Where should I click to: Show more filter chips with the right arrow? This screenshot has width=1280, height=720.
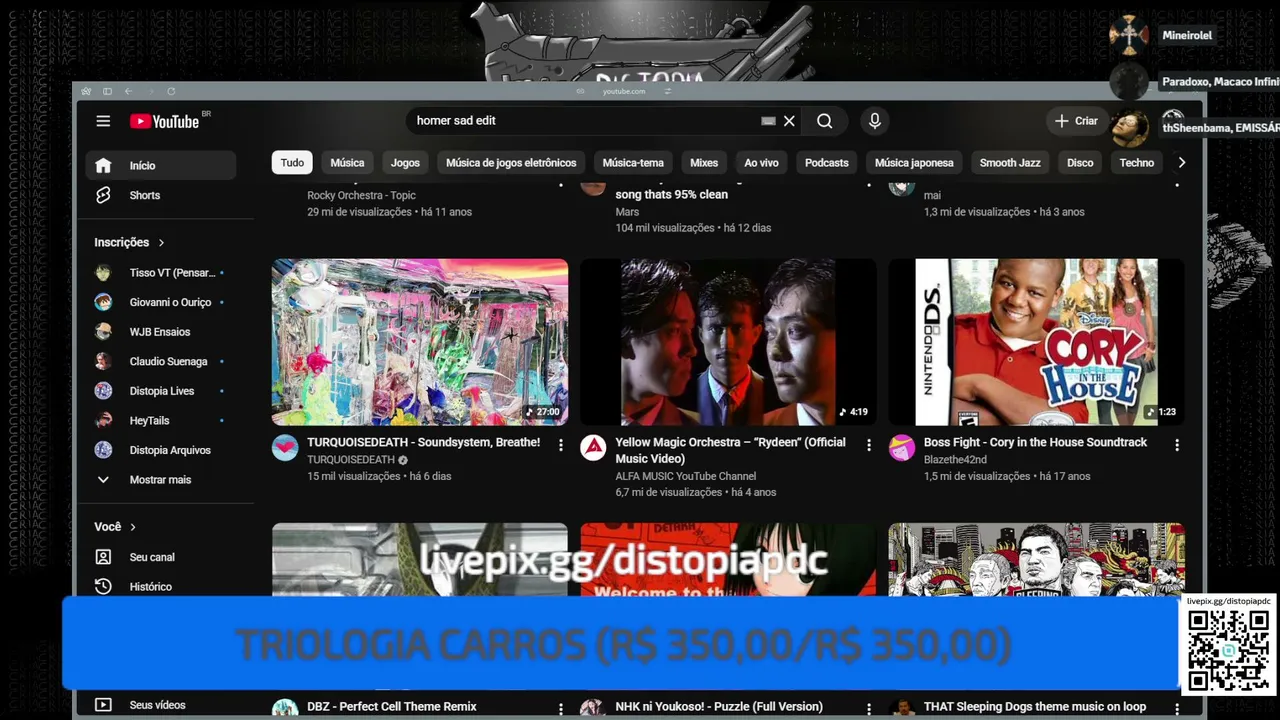pos(1181,163)
